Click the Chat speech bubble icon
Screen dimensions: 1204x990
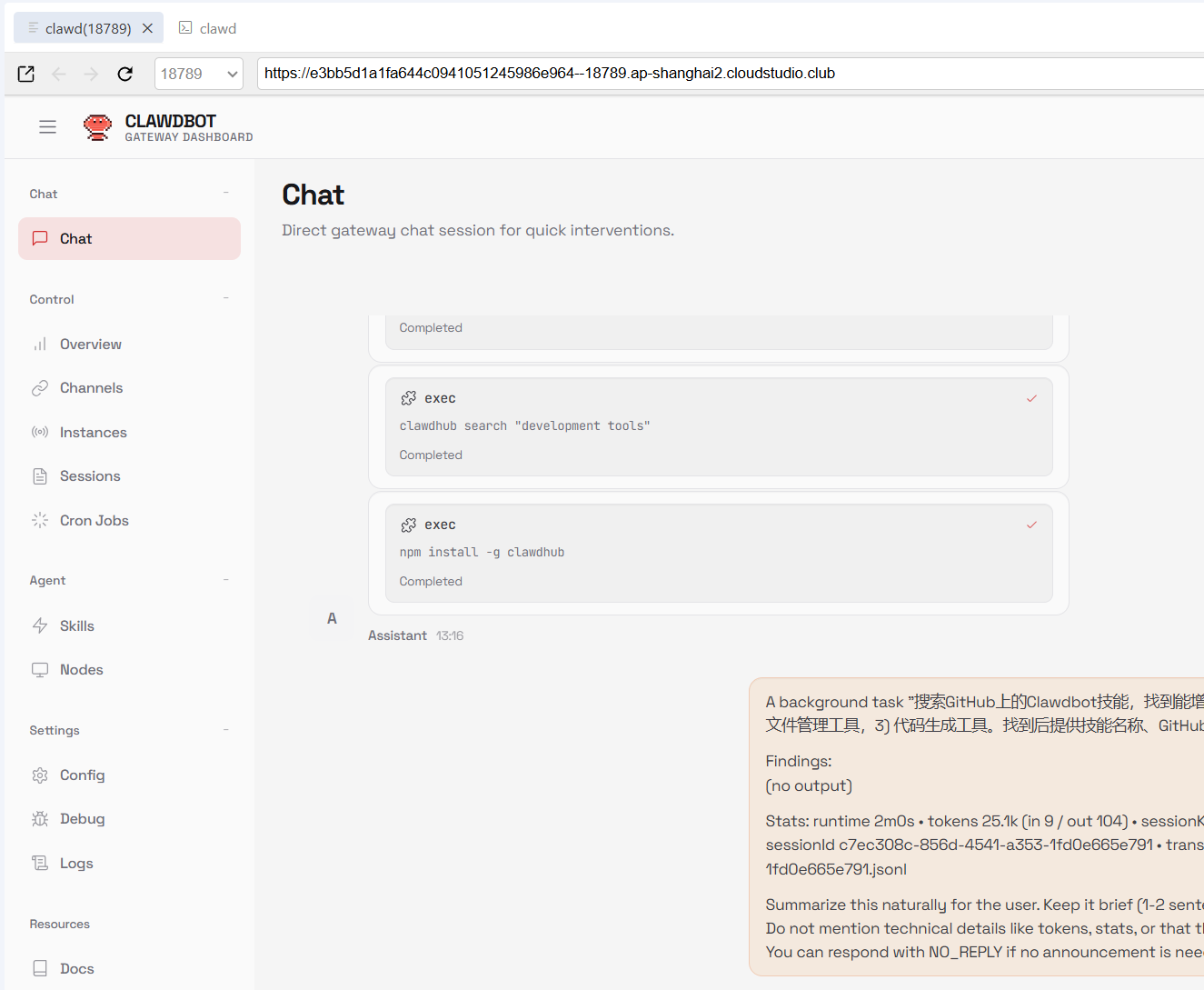[40, 238]
